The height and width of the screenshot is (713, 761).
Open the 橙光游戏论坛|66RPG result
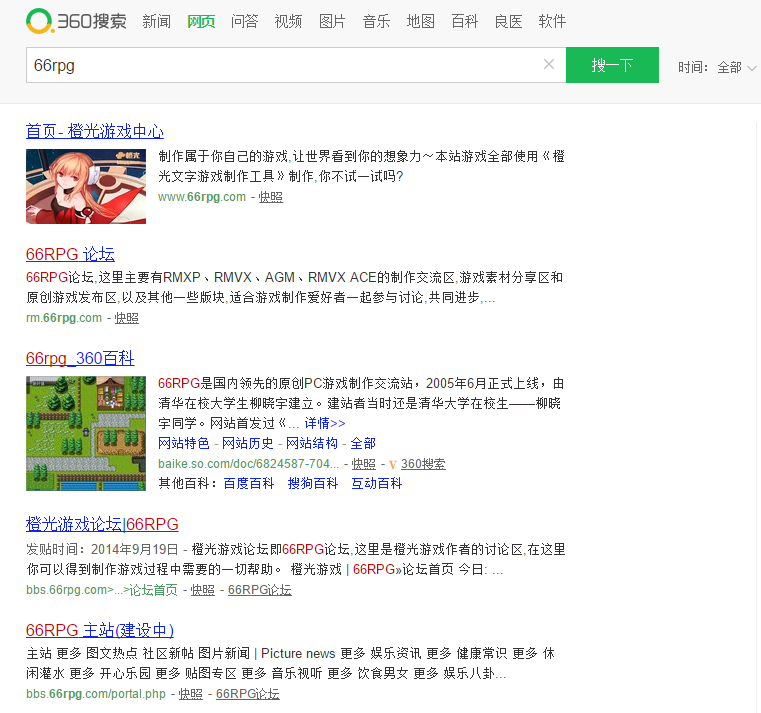click(x=102, y=524)
